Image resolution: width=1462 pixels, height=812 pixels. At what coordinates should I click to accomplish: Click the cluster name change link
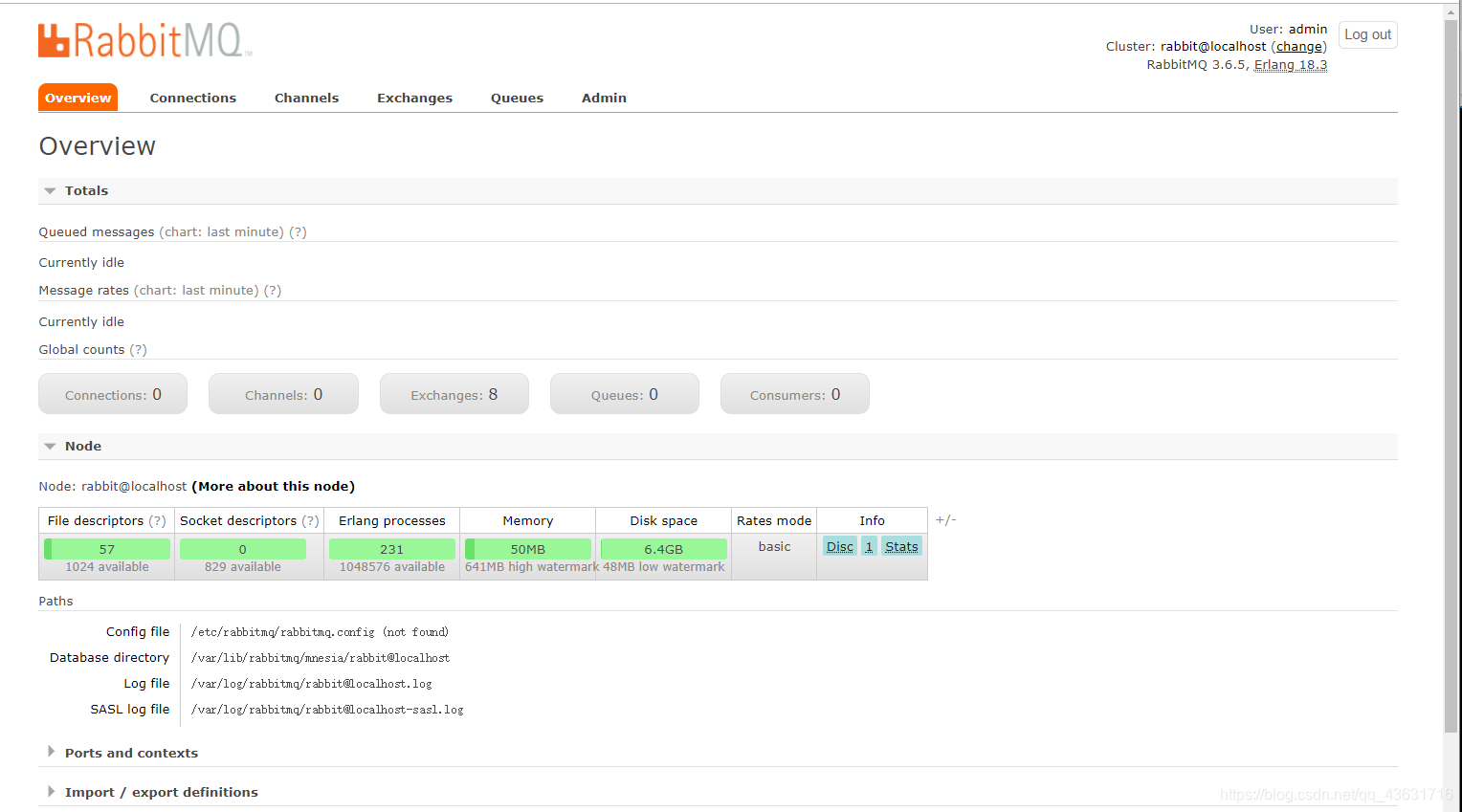tap(1298, 46)
